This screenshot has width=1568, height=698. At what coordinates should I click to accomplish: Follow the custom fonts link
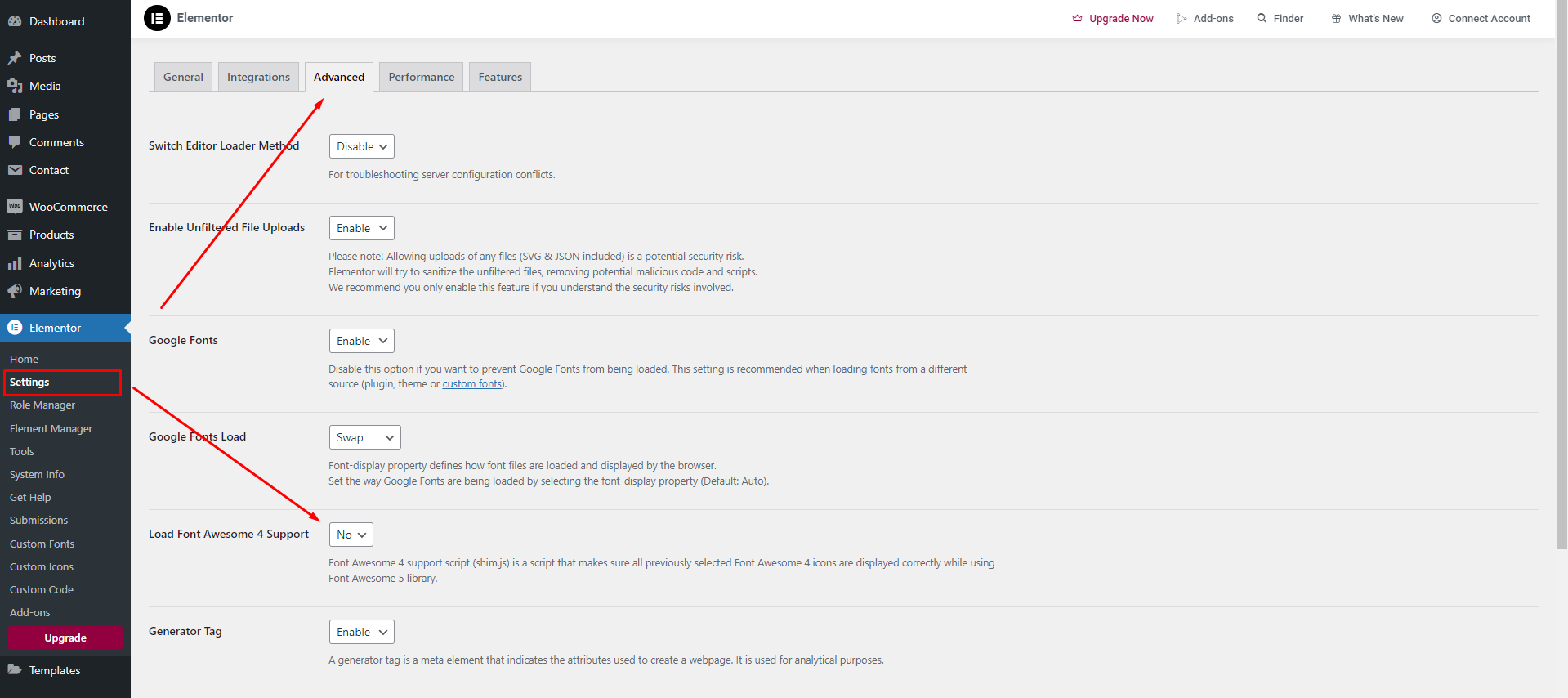[x=472, y=384]
